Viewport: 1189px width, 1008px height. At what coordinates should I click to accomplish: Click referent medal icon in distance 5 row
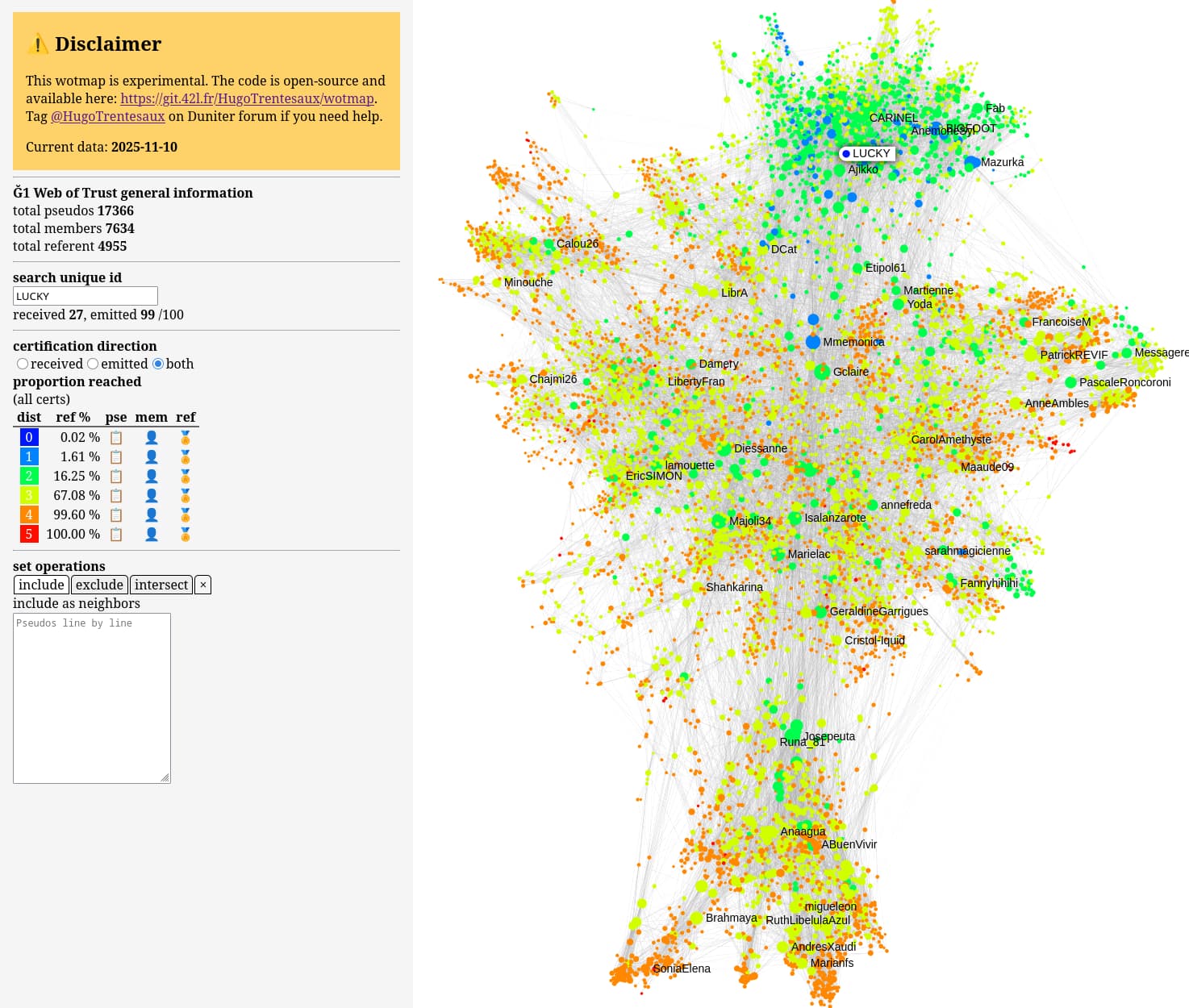click(186, 535)
